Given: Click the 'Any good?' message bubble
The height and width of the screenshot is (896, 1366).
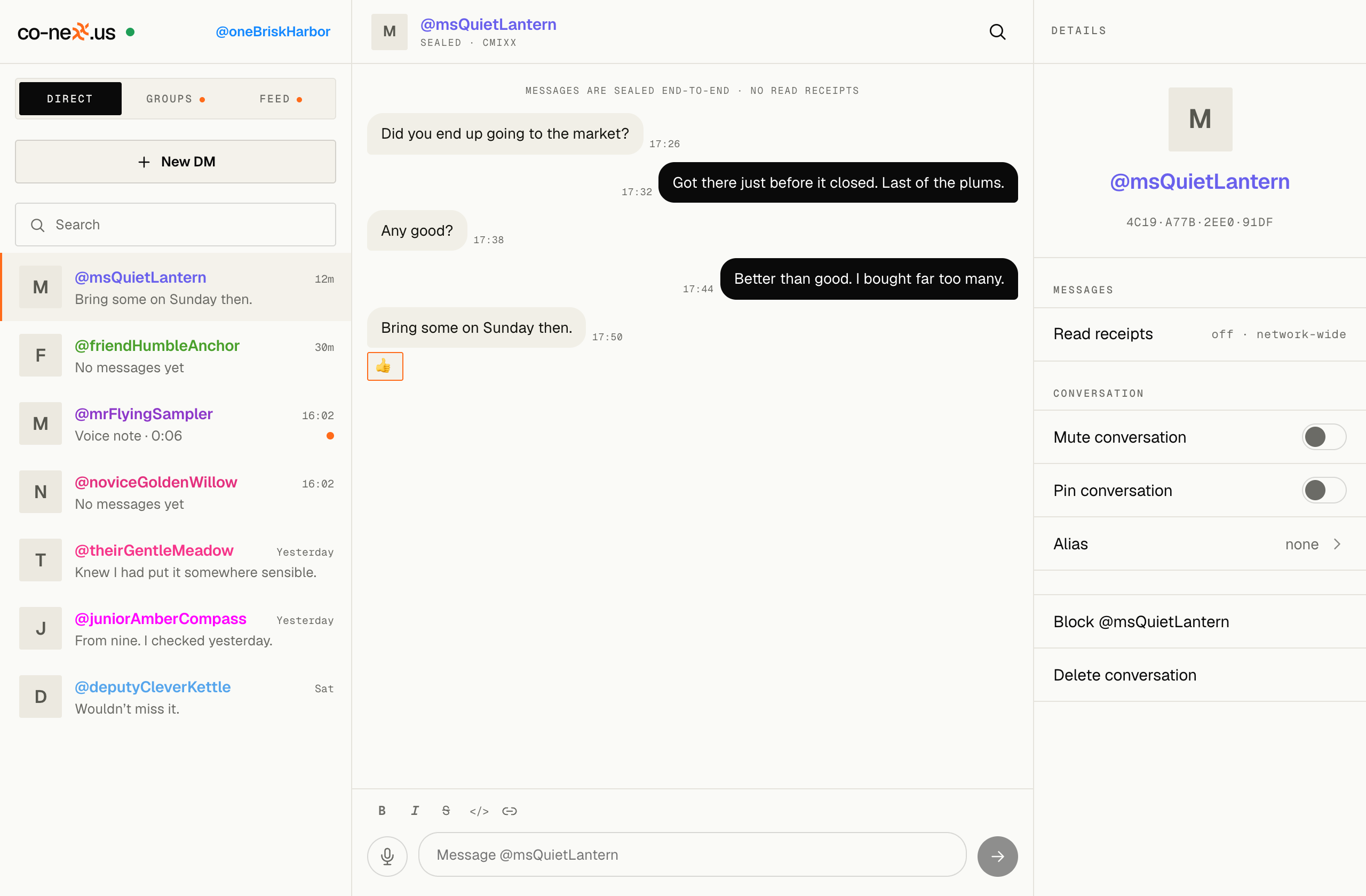Looking at the screenshot, I should click(x=417, y=230).
